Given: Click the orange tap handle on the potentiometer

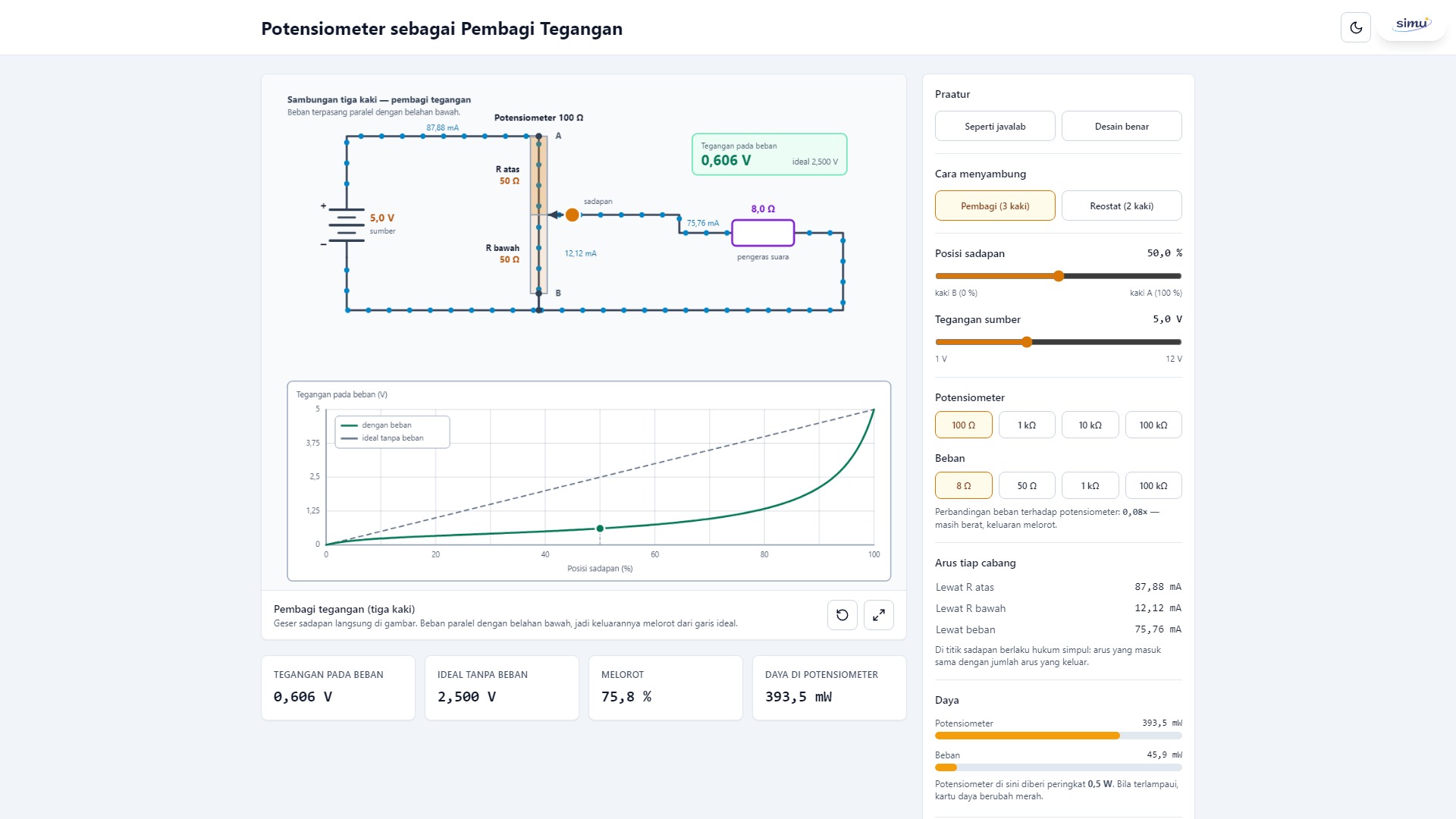Looking at the screenshot, I should pos(573,215).
